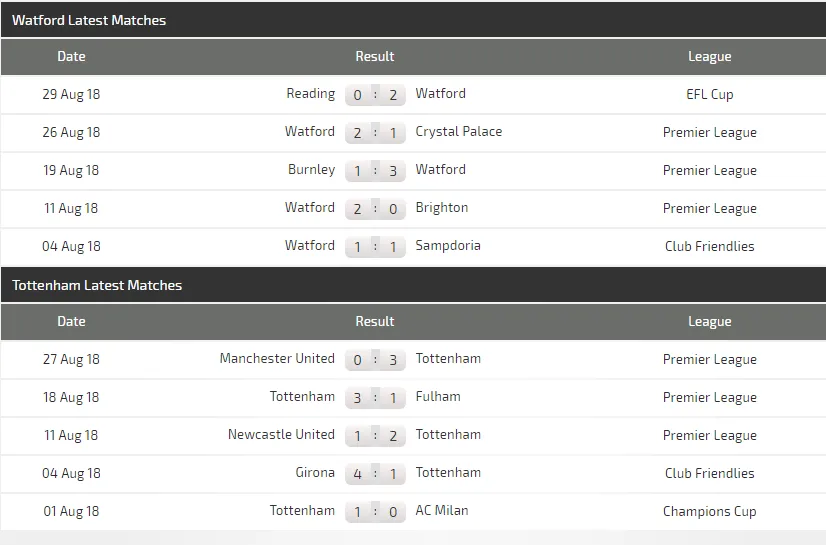Click the Tottenham Latest Matches section header
Viewport: 826px width, 545px height.
click(x=97, y=285)
